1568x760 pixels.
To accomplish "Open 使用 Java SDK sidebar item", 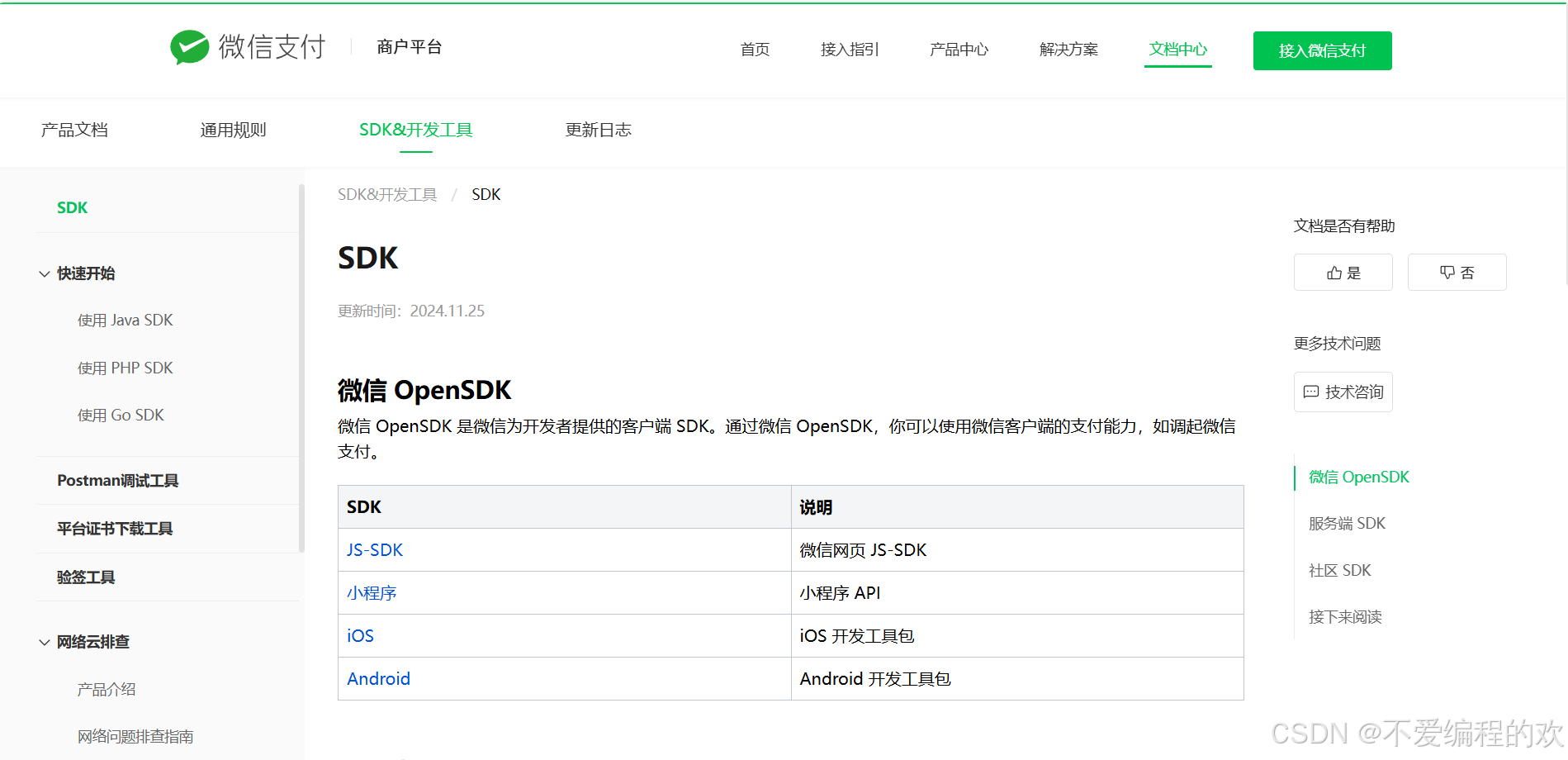I will tap(125, 321).
